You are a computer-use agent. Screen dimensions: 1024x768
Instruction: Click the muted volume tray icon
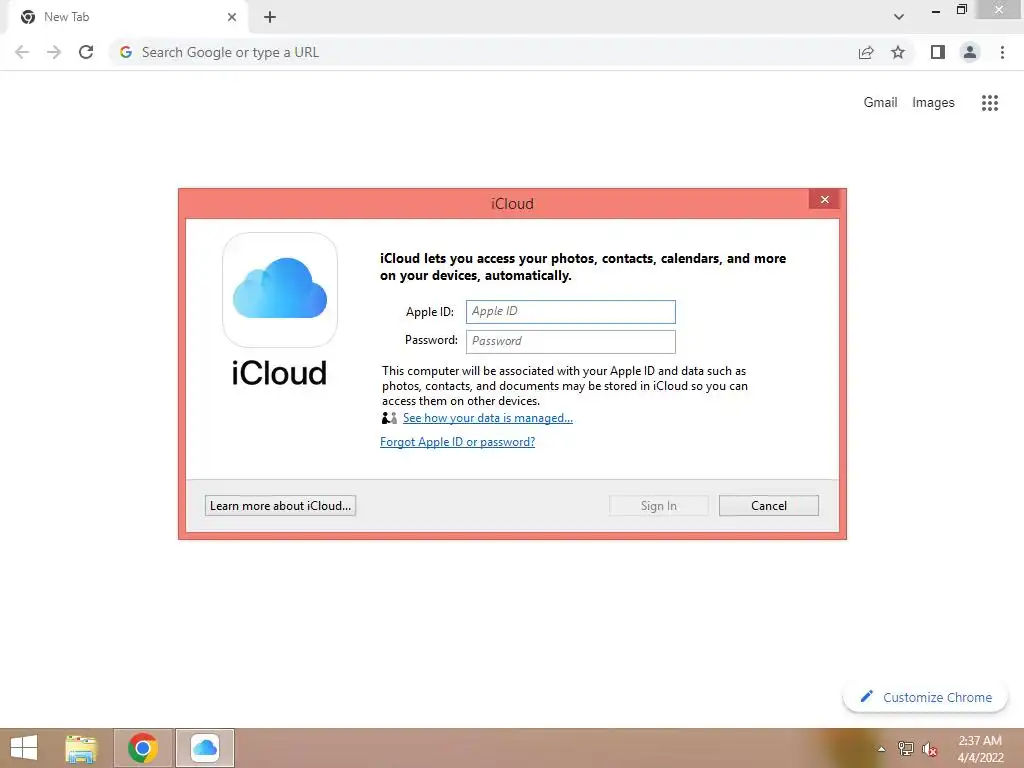(929, 749)
